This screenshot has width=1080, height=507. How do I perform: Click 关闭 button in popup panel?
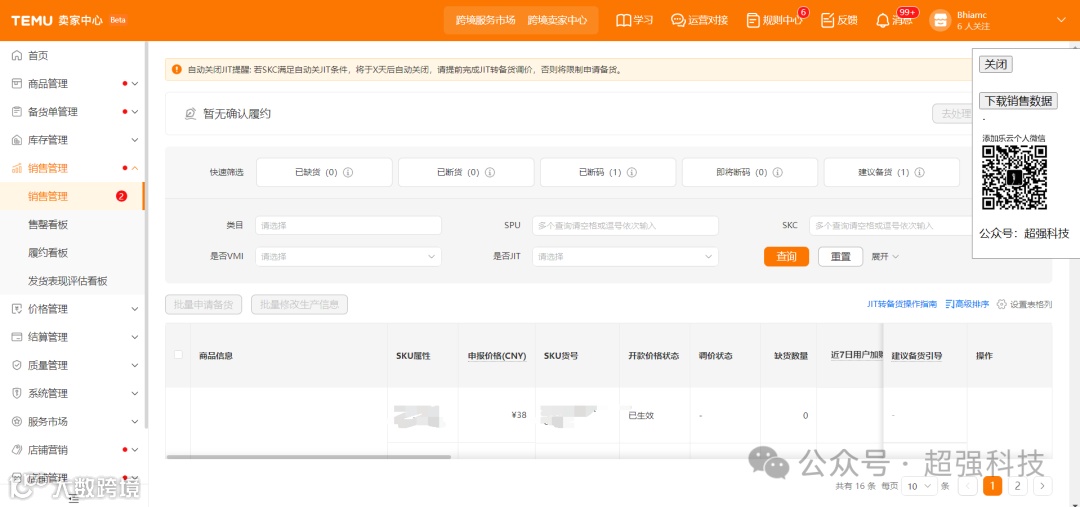[x=995, y=64]
